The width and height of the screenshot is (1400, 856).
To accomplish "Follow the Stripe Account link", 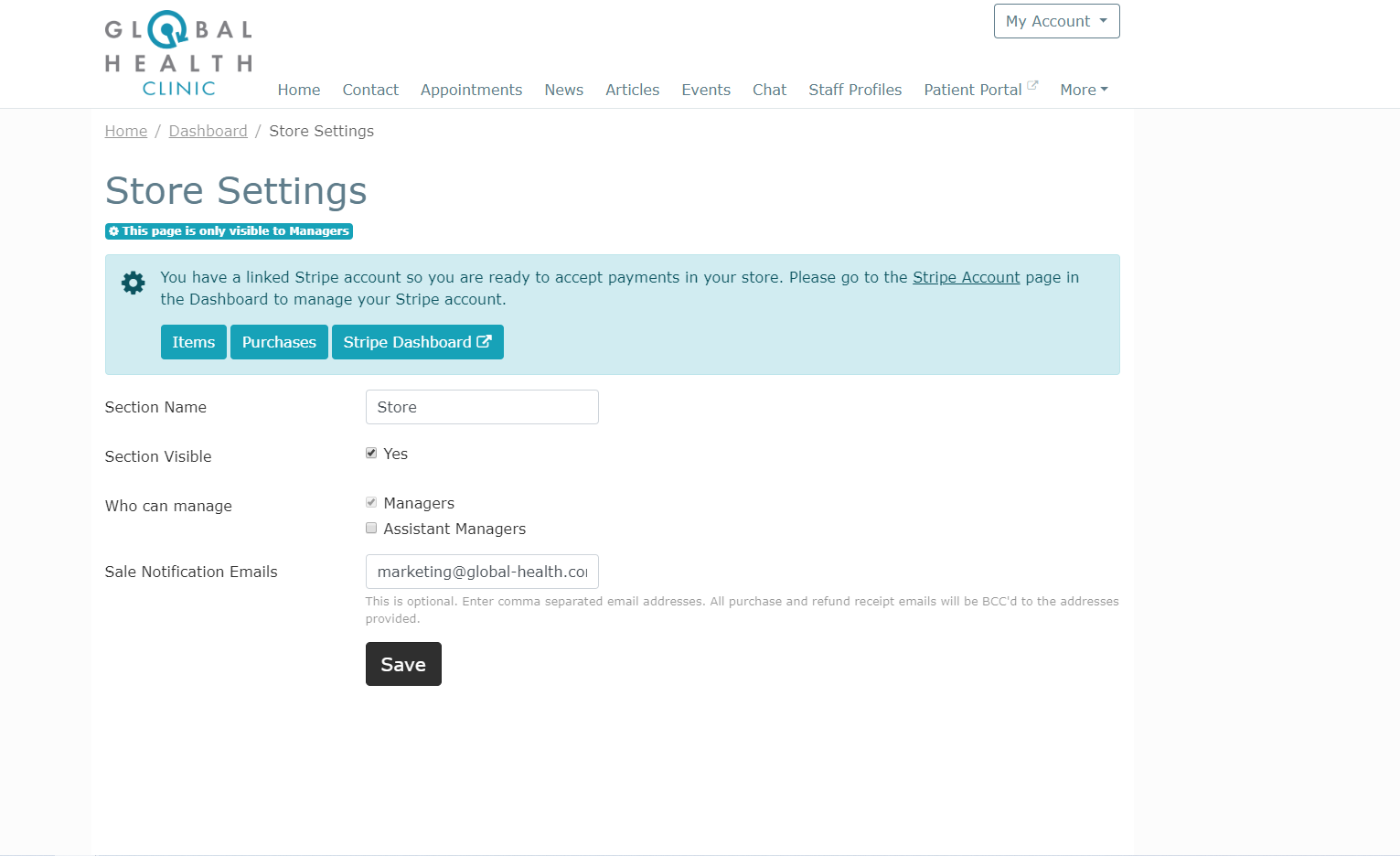I will click(966, 277).
